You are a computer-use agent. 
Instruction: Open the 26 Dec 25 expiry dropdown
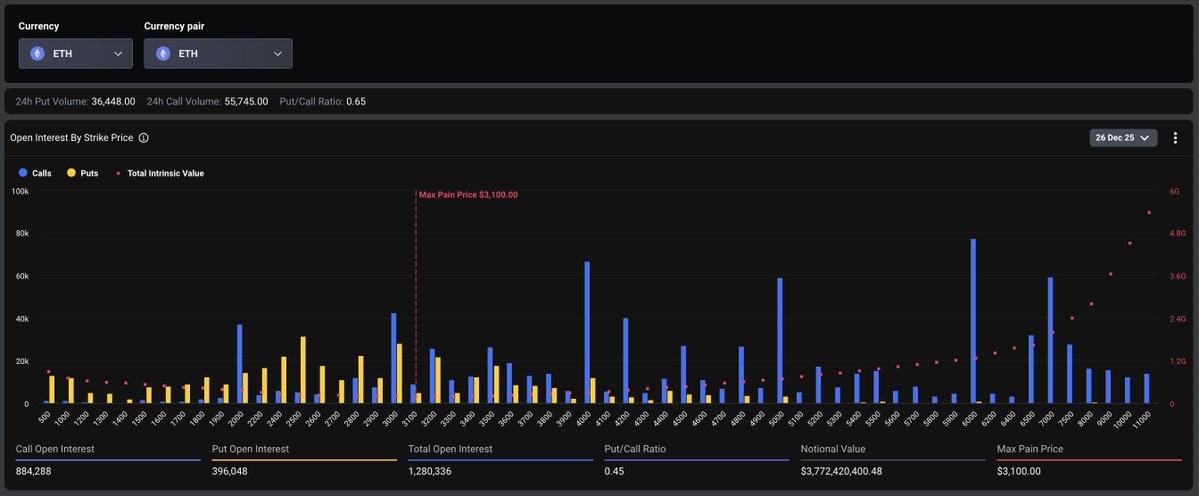coord(1122,138)
